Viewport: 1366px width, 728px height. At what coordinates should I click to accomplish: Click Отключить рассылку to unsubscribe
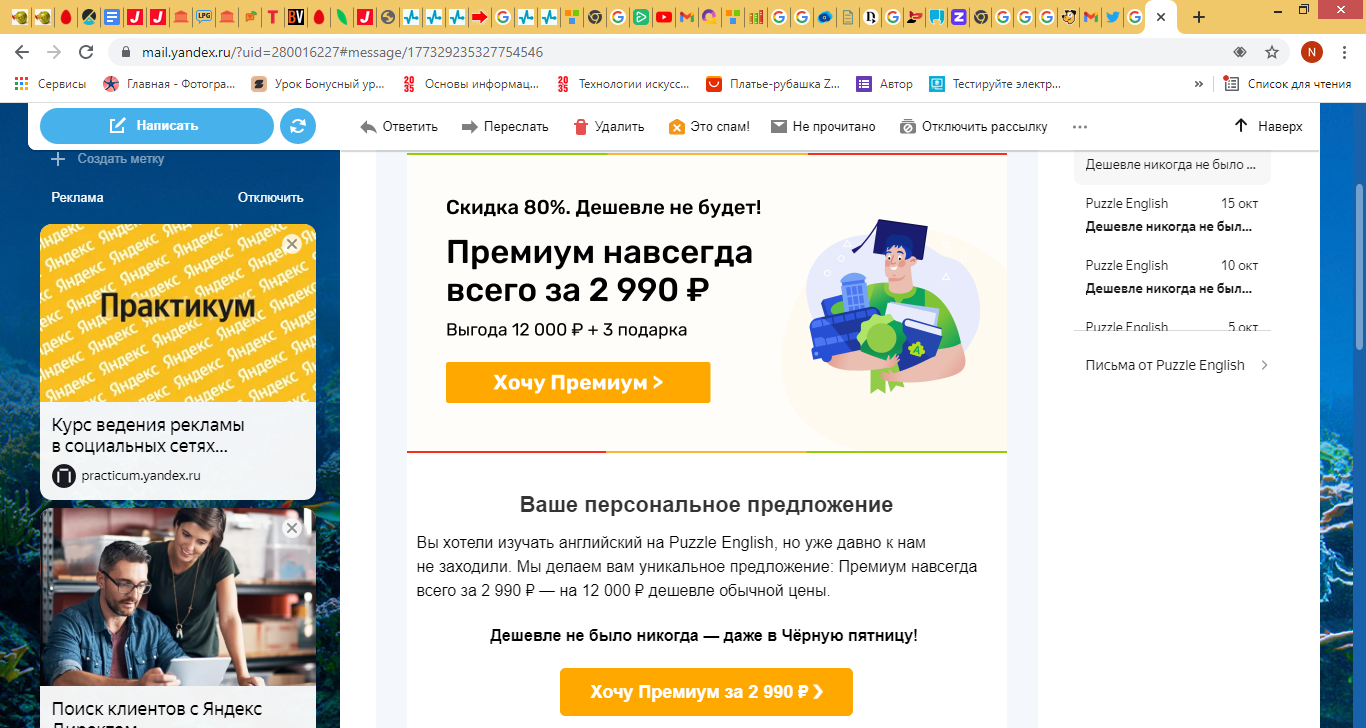pos(973,127)
